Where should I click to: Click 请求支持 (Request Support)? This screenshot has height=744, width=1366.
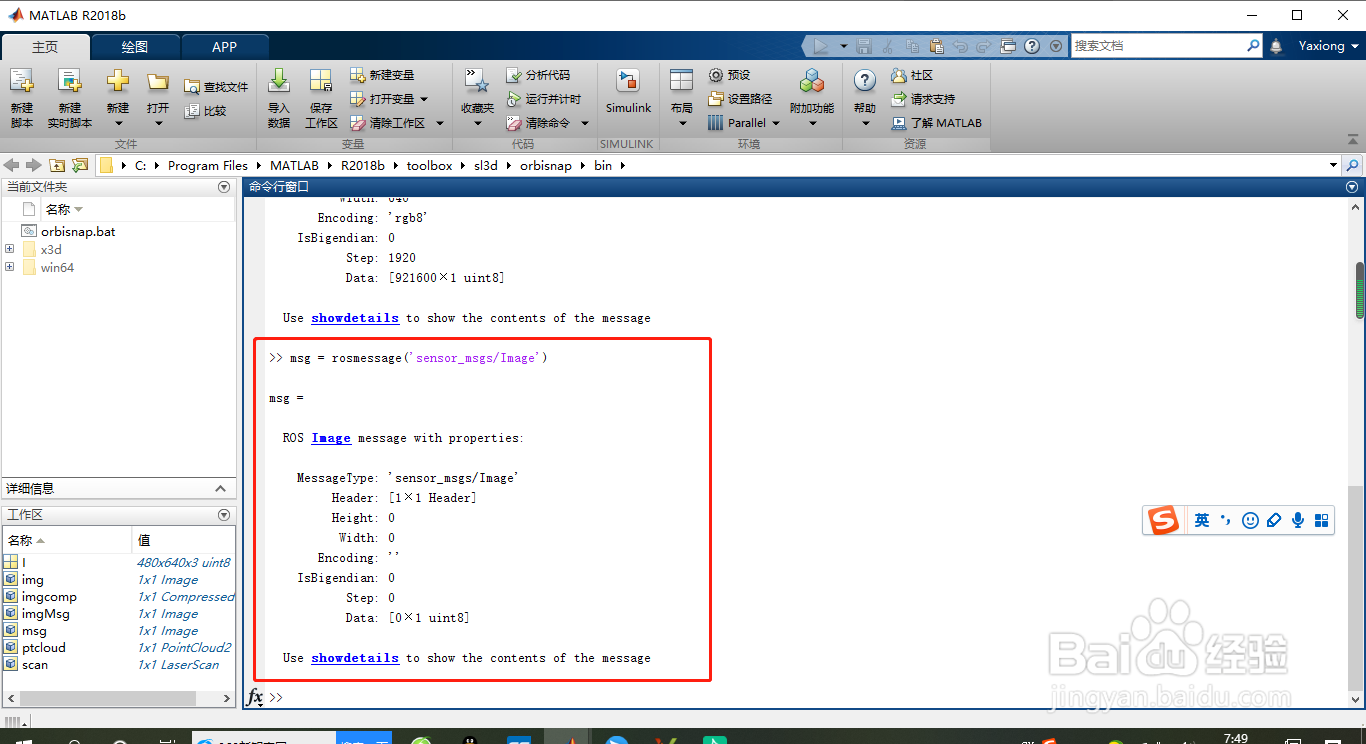click(x=922, y=99)
